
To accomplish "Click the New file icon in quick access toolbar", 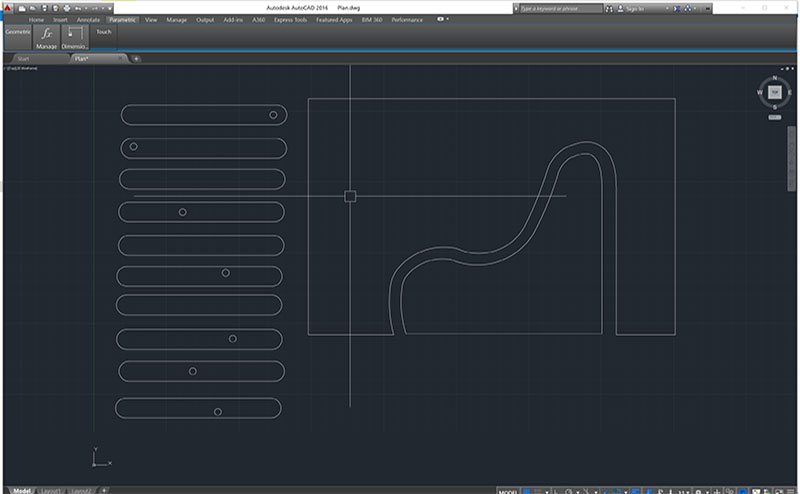I will [x=22, y=9].
